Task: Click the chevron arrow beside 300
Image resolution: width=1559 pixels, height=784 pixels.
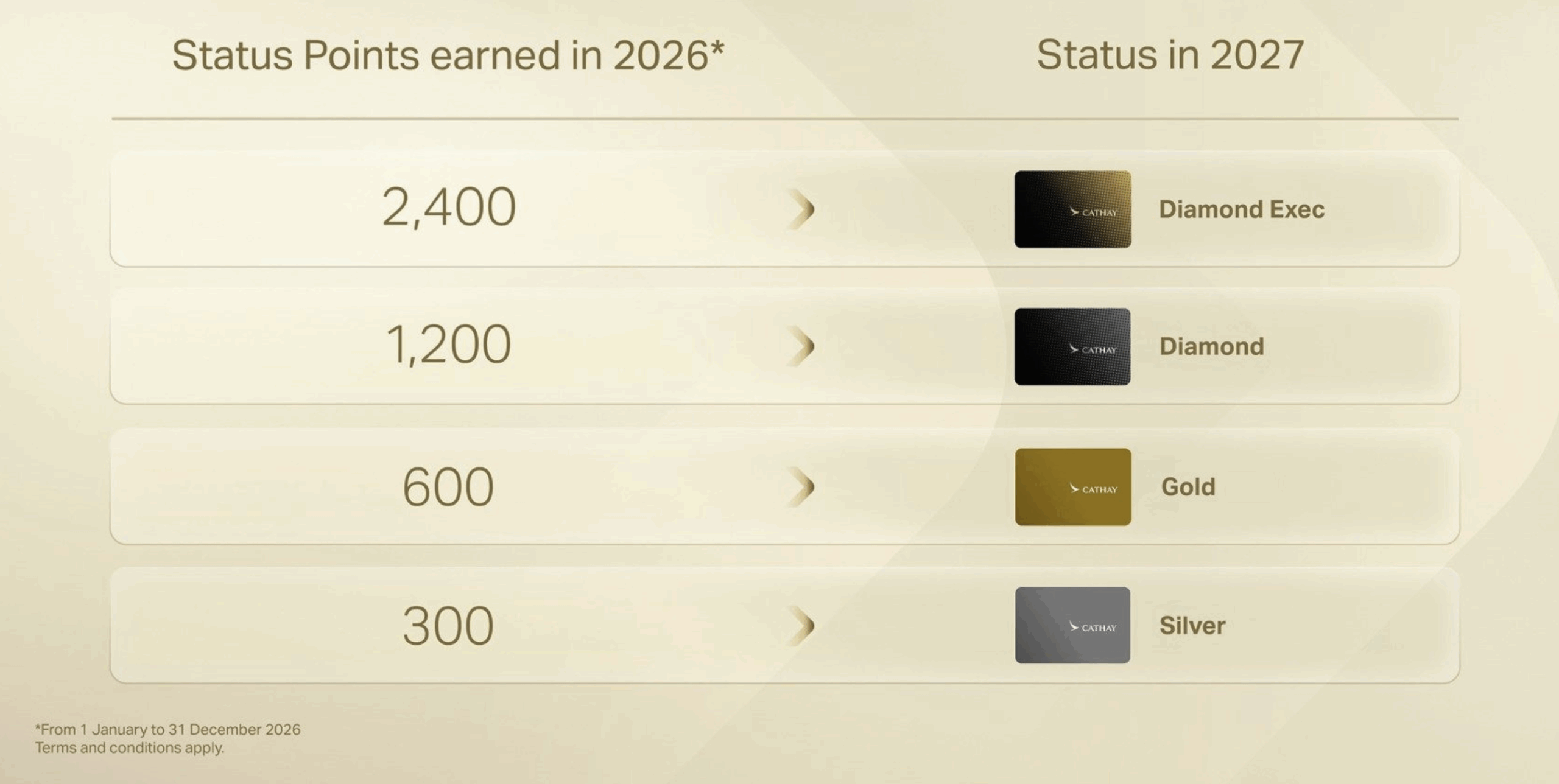Action: 801,625
